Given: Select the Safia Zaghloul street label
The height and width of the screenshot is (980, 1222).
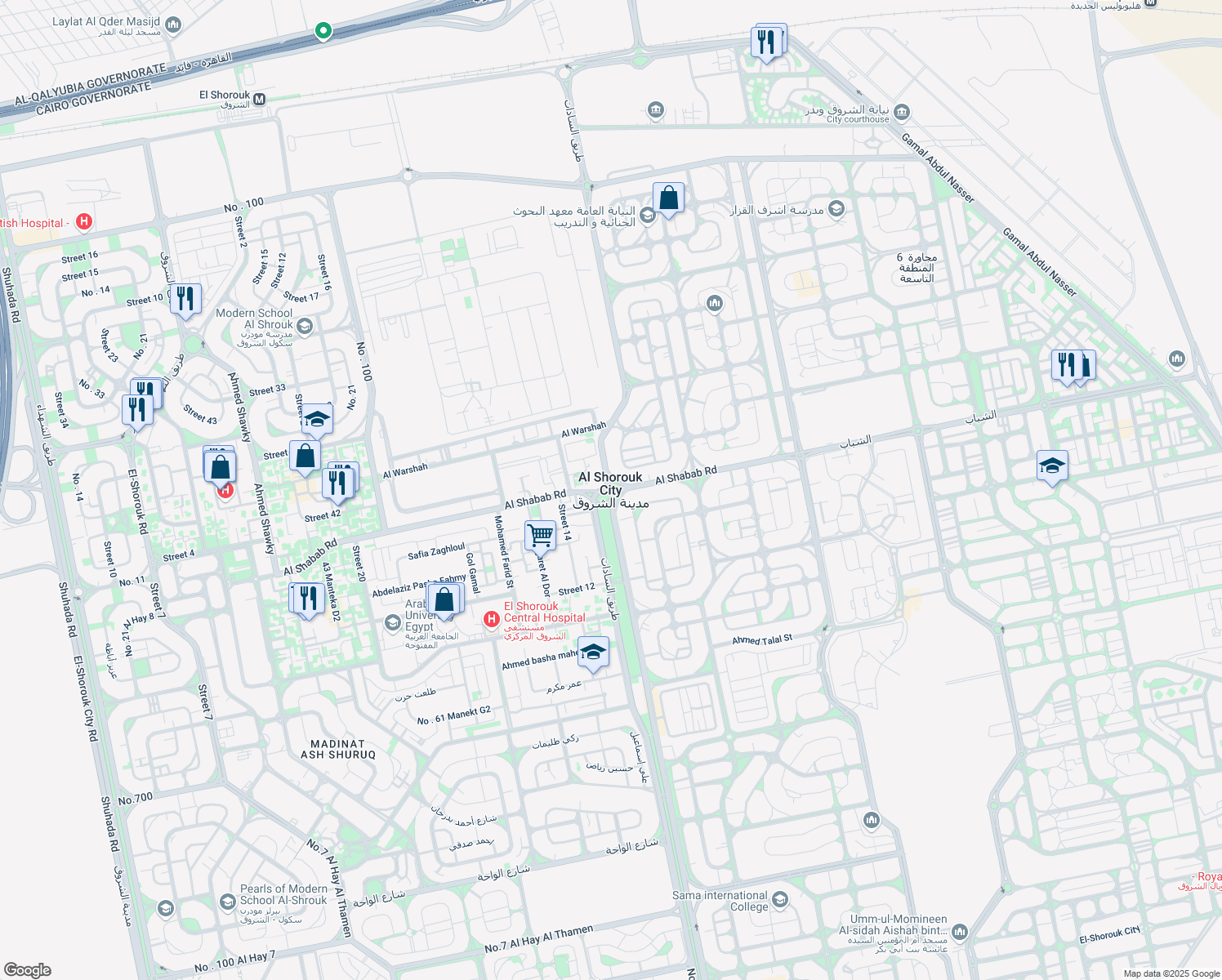Looking at the screenshot, I should [436, 551].
